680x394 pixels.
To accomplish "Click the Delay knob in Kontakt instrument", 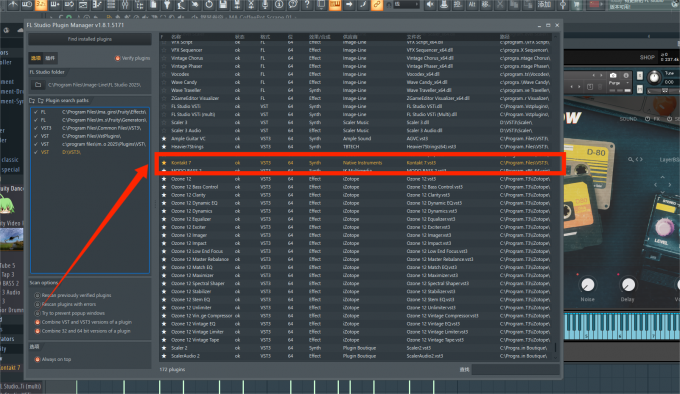I will [628, 285].
